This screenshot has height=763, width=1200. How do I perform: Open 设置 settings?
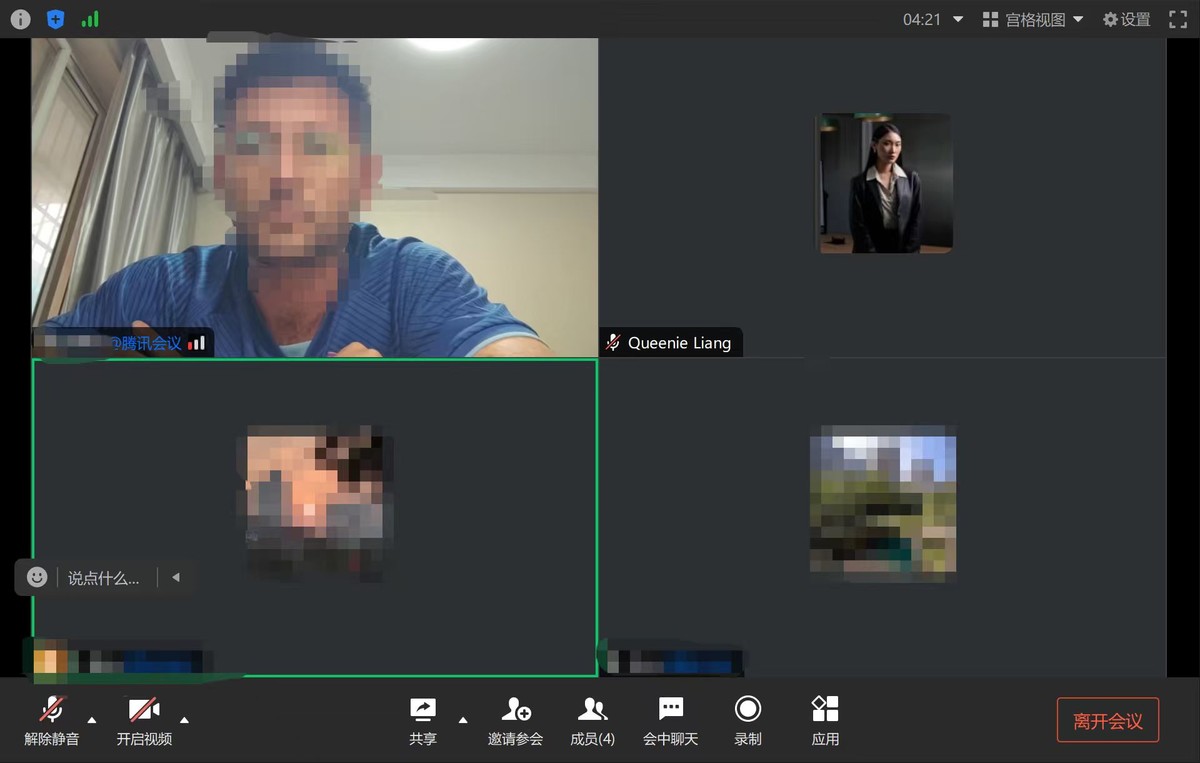[1126, 19]
